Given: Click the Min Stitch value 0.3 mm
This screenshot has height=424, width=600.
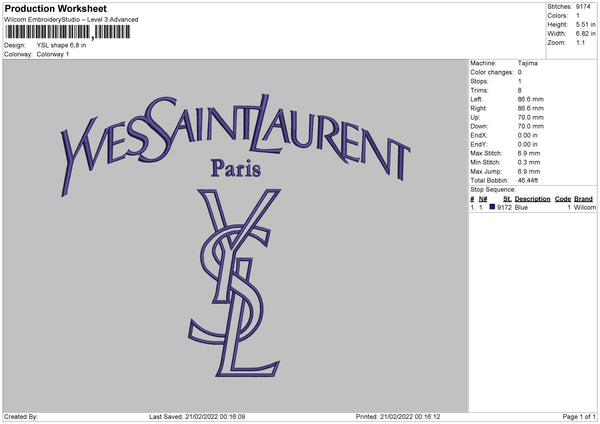Looking at the screenshot, I should [529, 162].
